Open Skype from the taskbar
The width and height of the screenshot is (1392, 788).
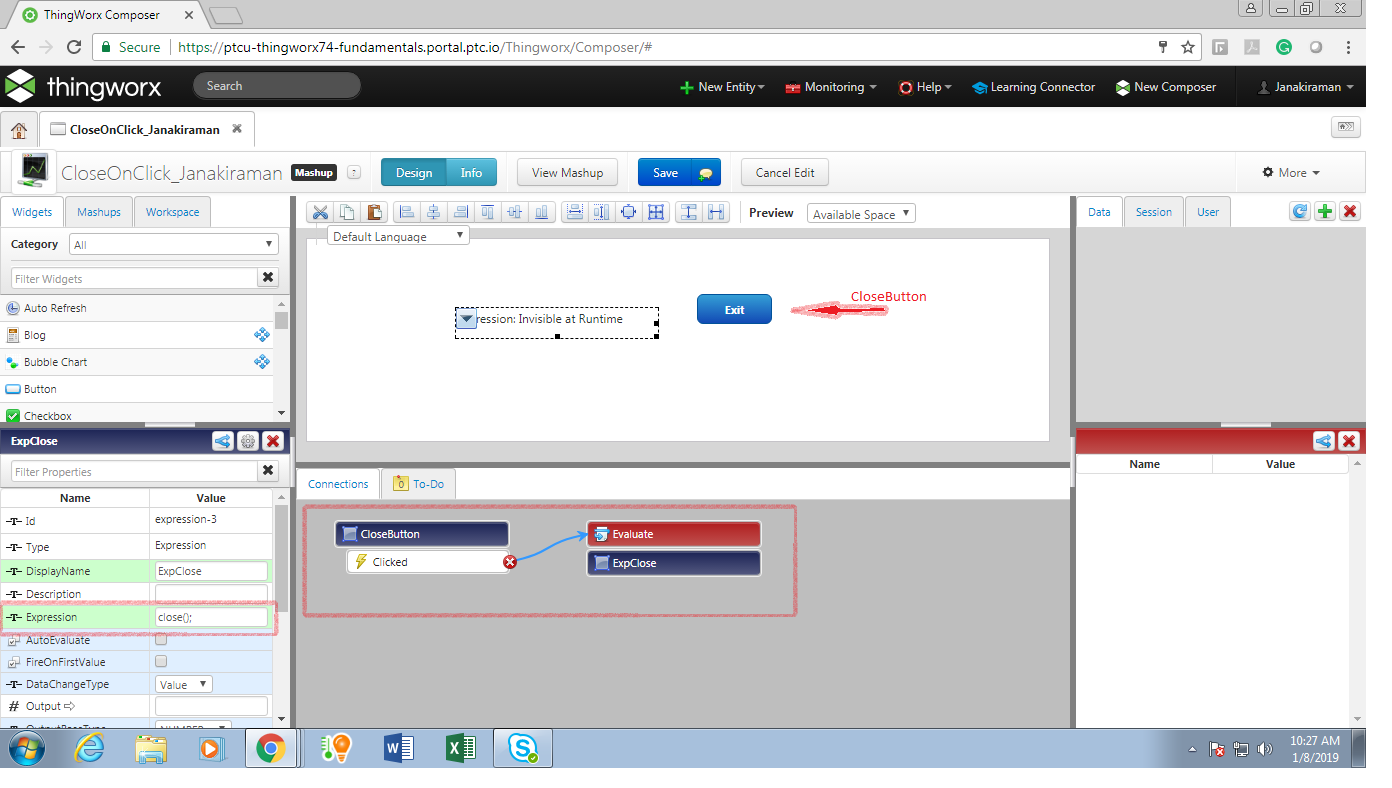(x=522, y=747)
